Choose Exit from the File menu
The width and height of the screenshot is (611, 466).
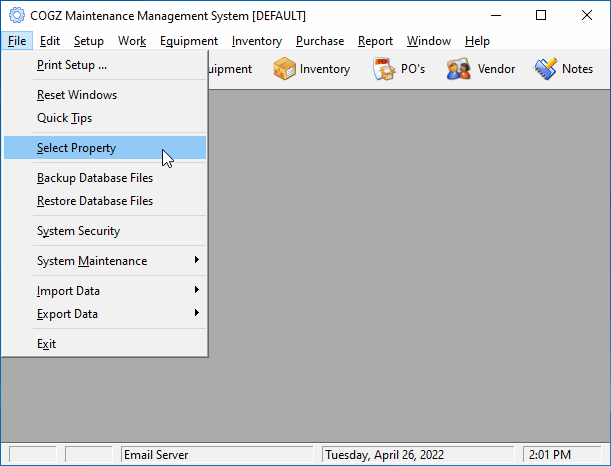point(105,344)
